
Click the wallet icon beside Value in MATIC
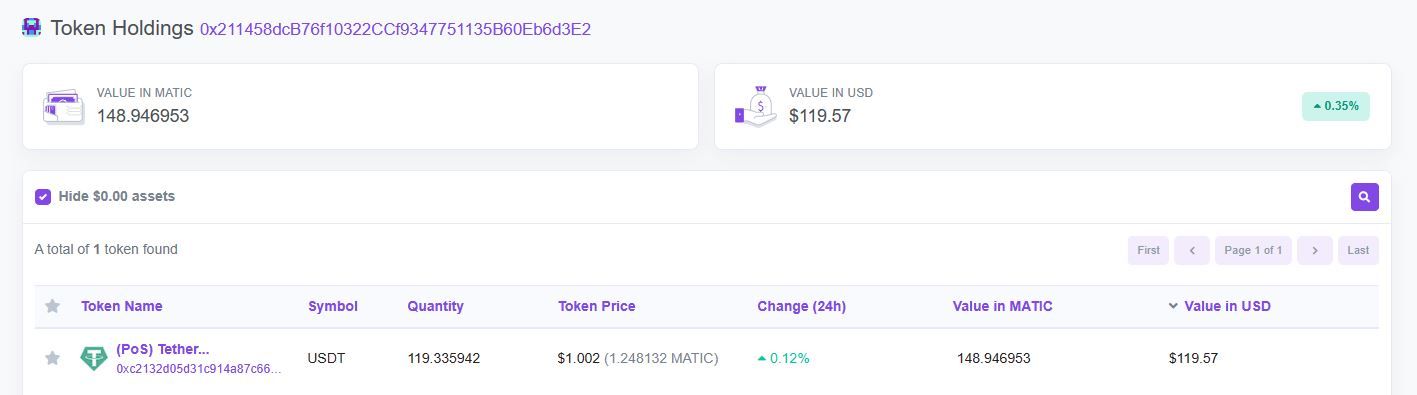tap(63, 106)
